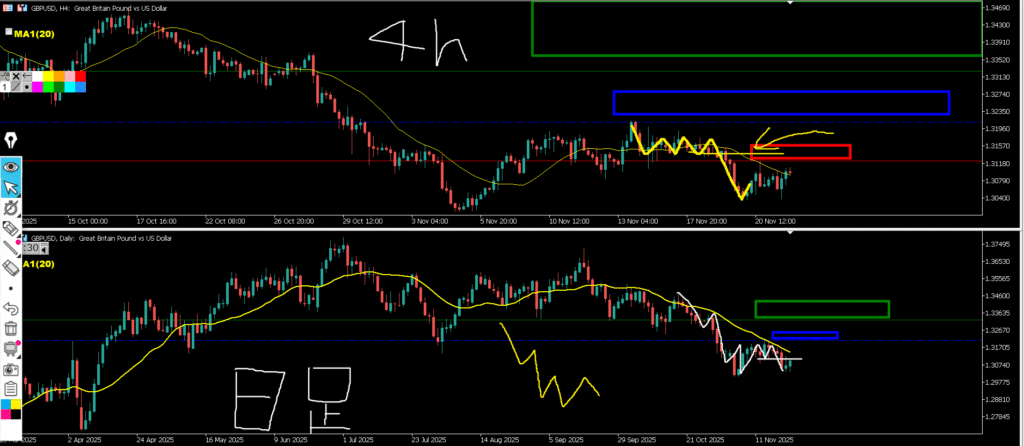Click the 1.32670 price label on Daily chart
The height and width of the screenshot is (446, 1024).
pos(999,330)
